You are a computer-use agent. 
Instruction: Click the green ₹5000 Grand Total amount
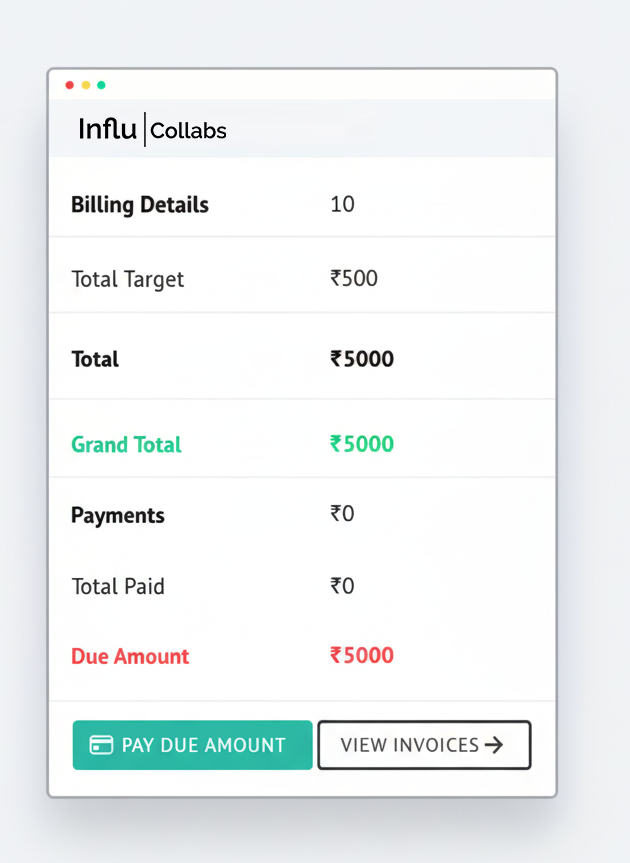(x=362, y=444)
